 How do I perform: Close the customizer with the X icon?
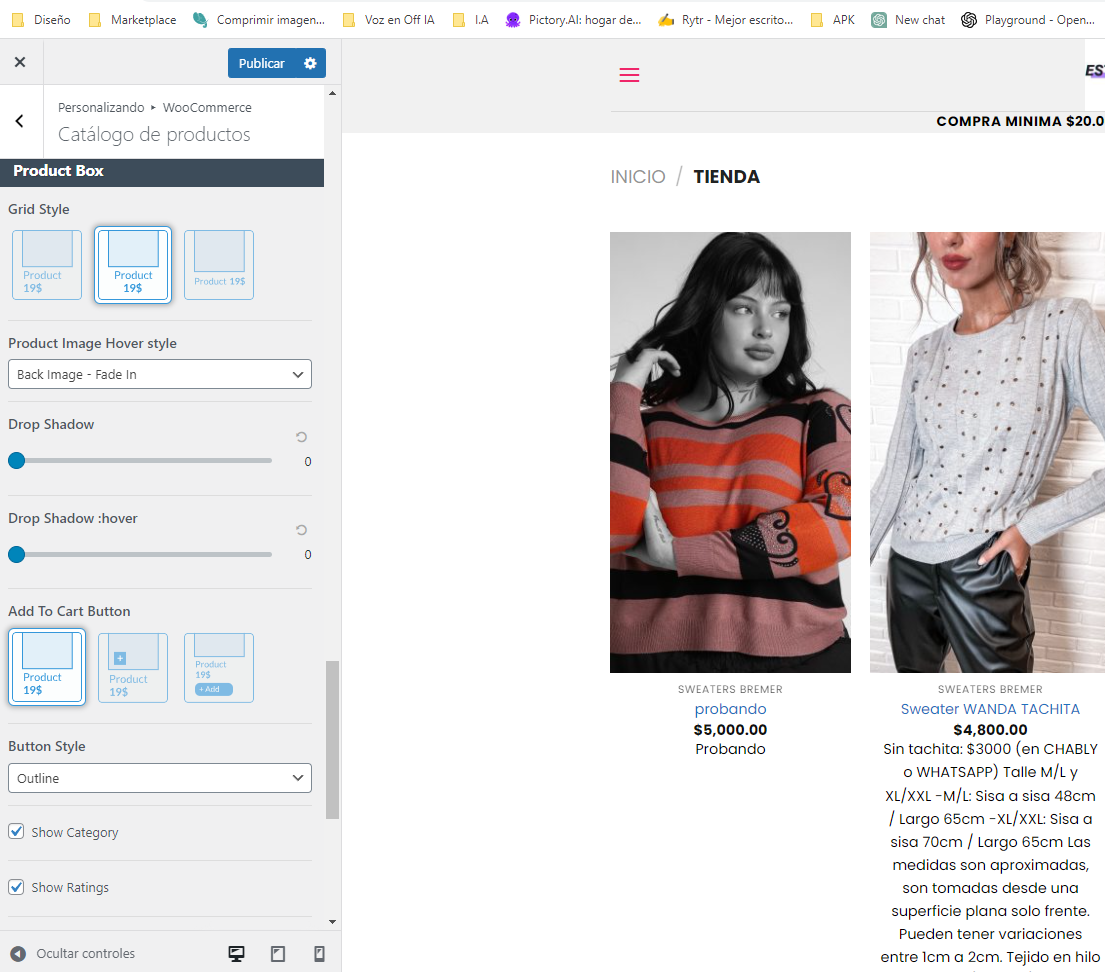20,62
